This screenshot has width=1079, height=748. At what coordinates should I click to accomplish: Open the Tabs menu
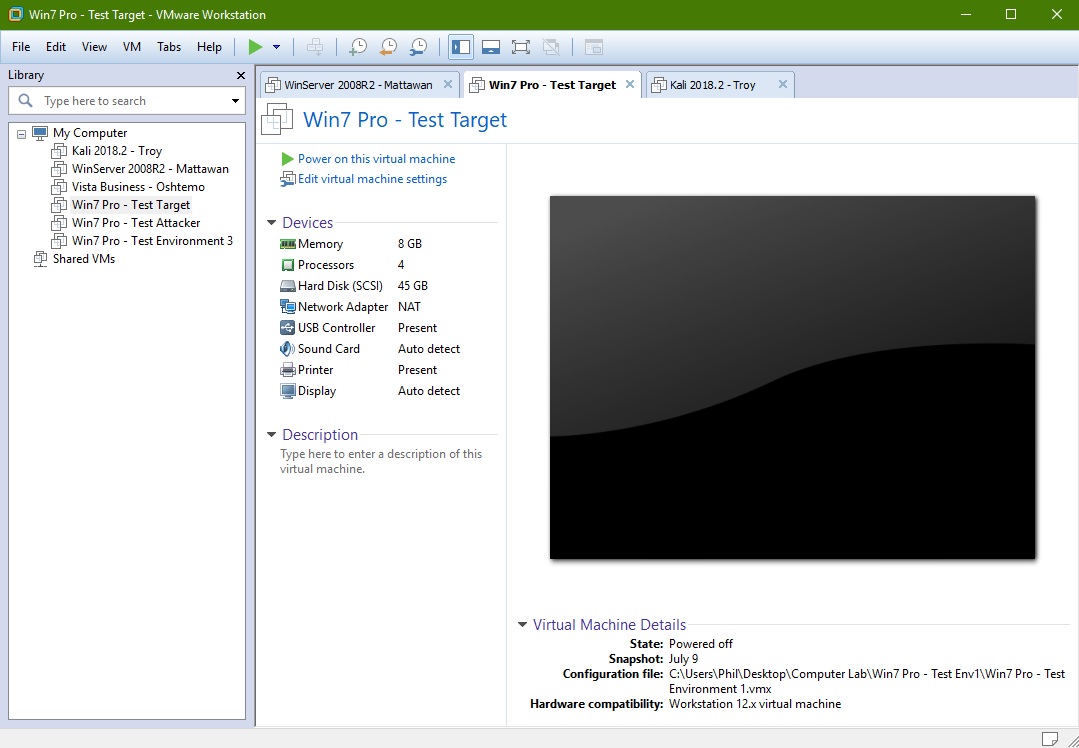click(x=169, y=47)
